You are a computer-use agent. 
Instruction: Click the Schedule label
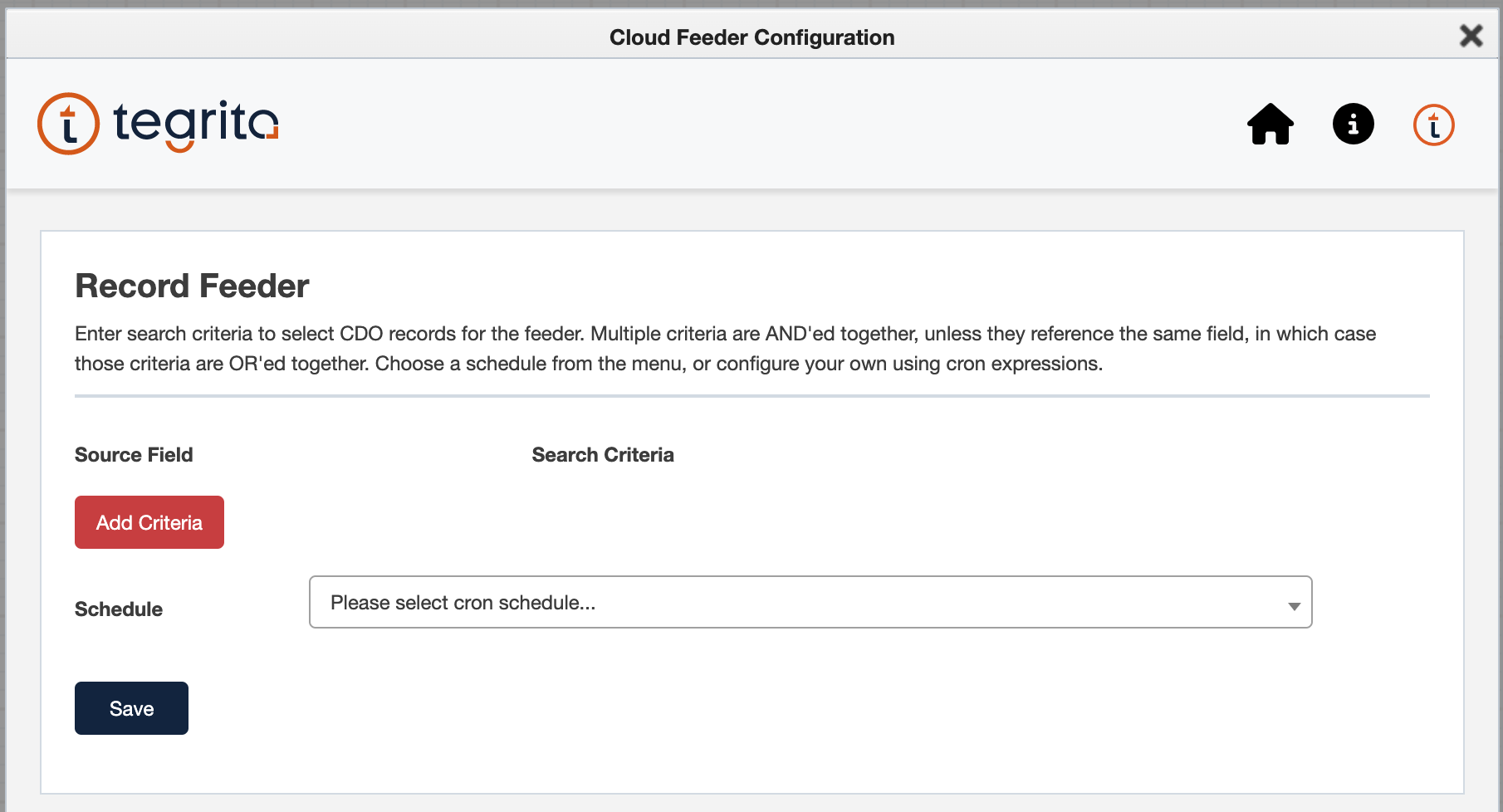tap(119, 609)
